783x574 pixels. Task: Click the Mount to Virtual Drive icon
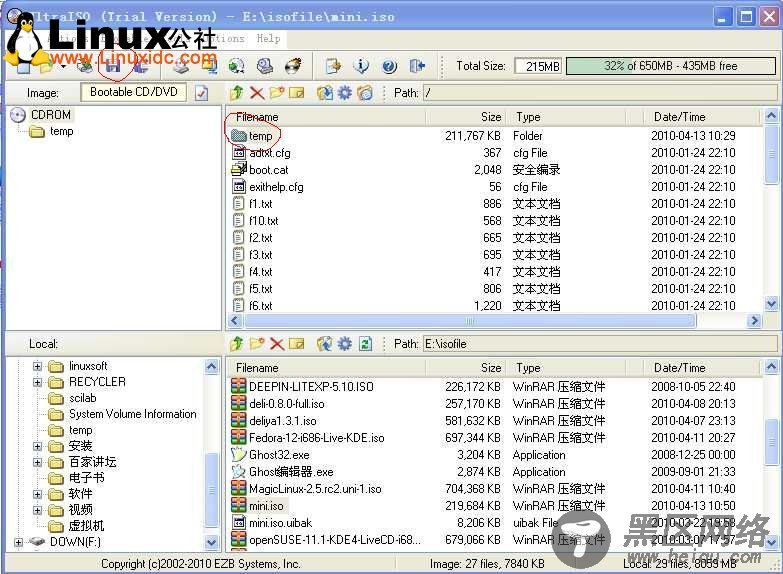(265, 66)
